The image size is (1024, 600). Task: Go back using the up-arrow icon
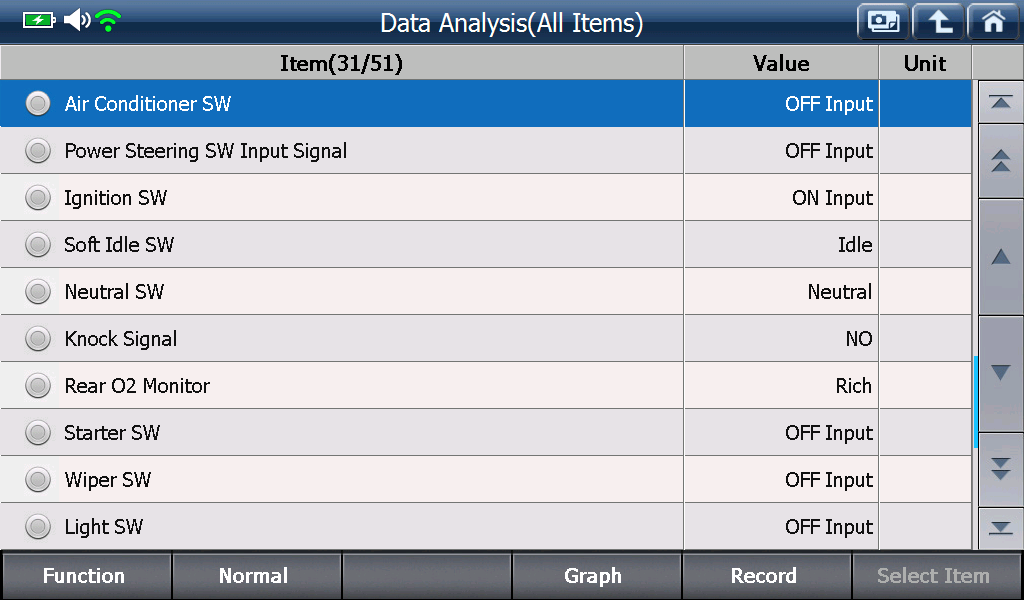click(x=938, y=22)
